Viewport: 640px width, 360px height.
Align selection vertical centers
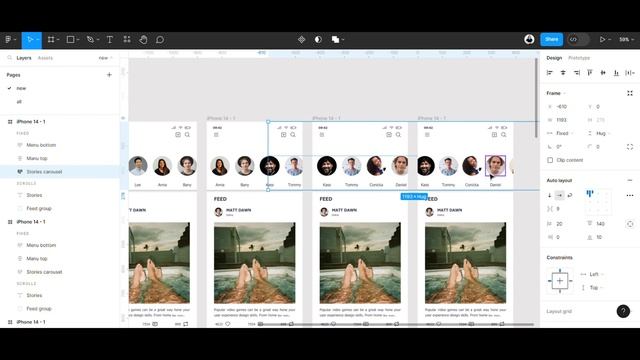(x=603, y=73)
